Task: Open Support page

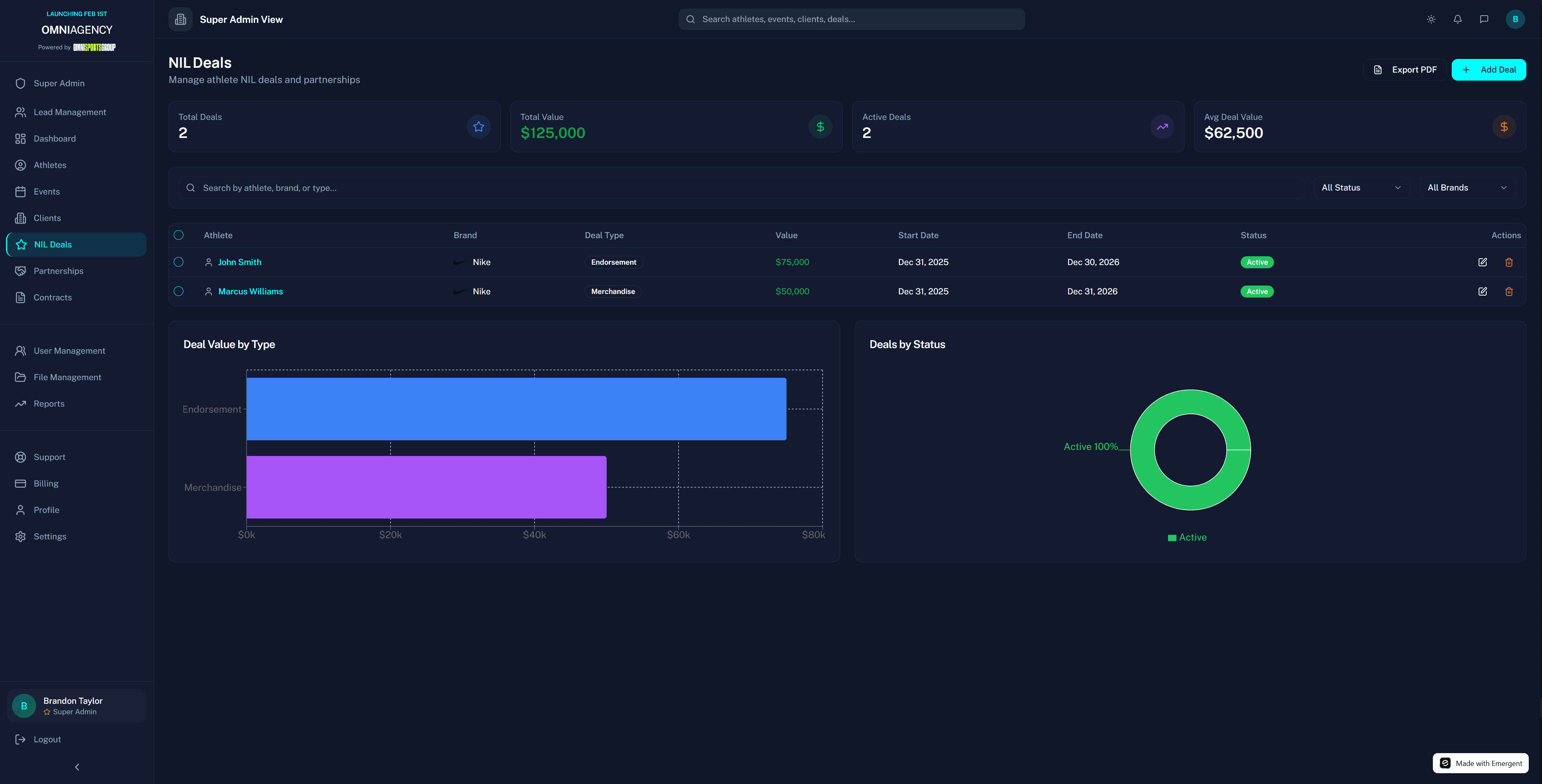Action: point(76,457)
